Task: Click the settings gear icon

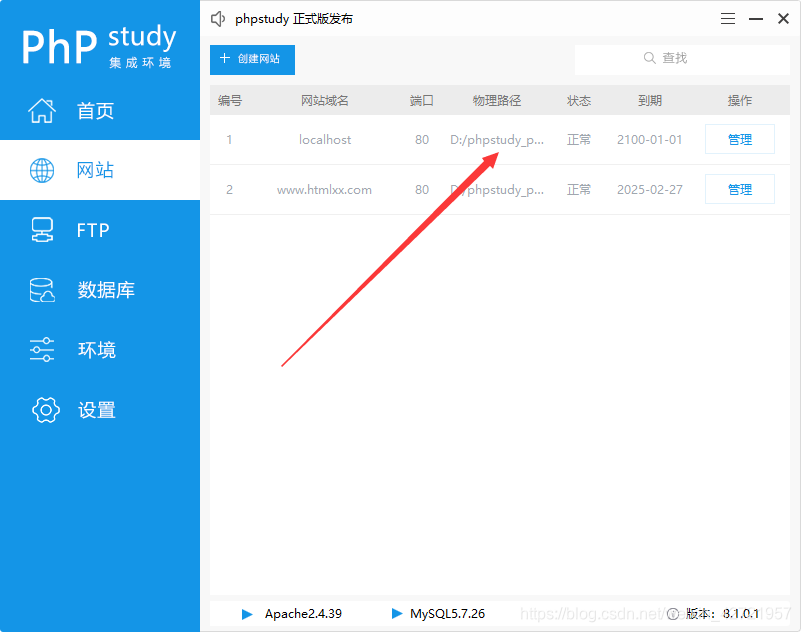Action: click(x=46, y=410)
